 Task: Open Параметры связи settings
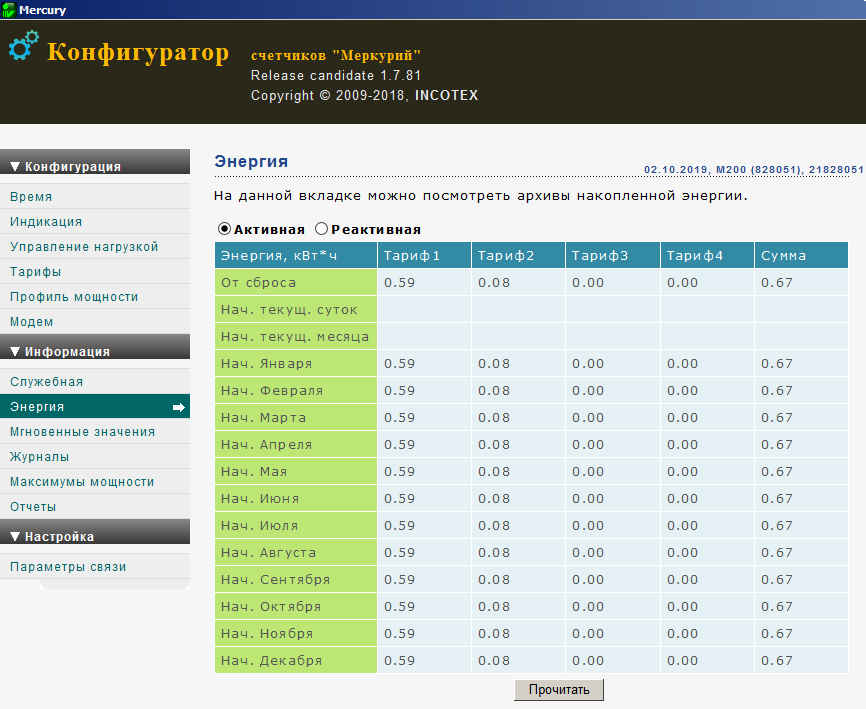tap(95, 567)
